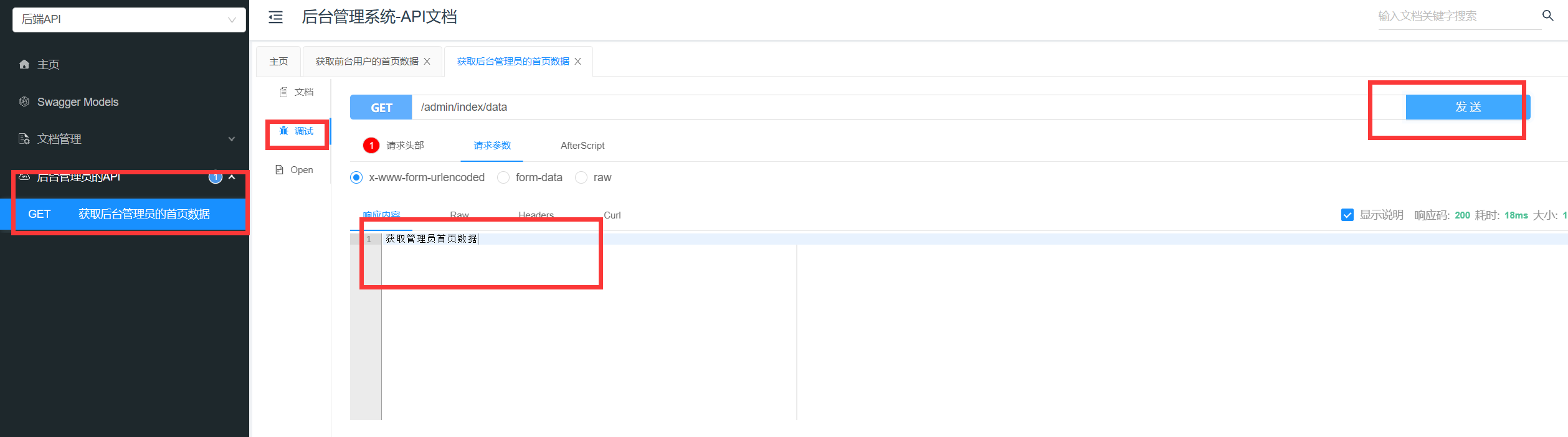Switch to the AfterScript tab
Viewport: 1568px width, 437px height.
pyautogui.click(x=582, y=146)
